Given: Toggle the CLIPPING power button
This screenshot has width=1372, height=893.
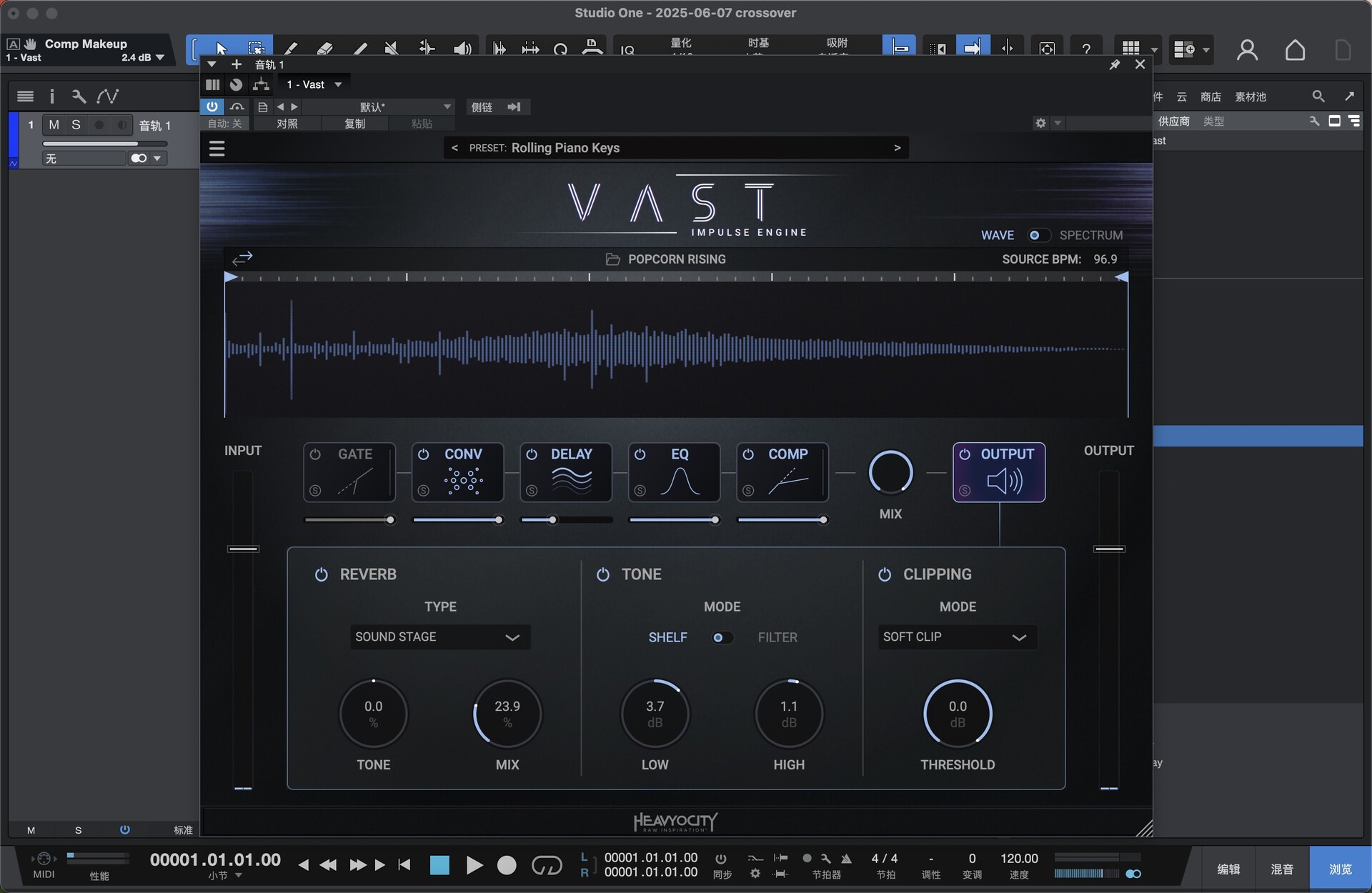Looking at the screenshot, I should (x=885, y=574).
